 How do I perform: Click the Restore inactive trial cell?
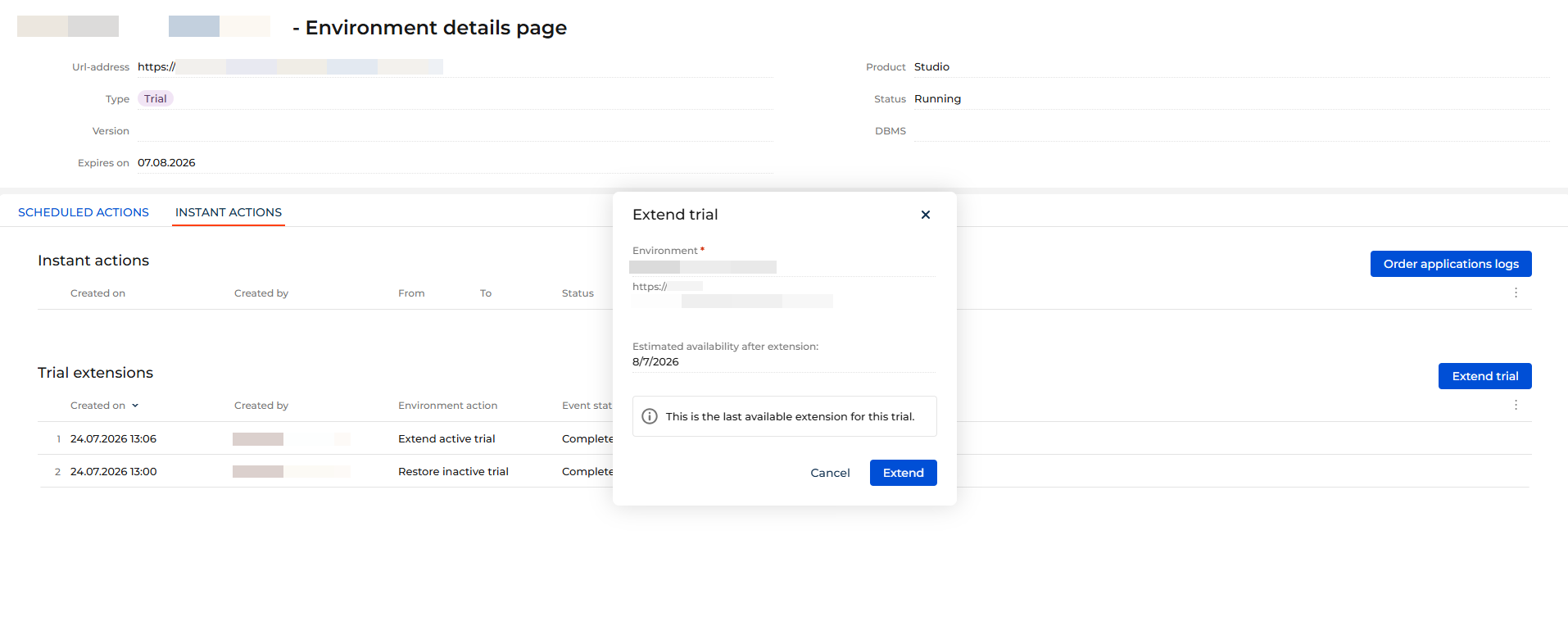click(453, 472)
